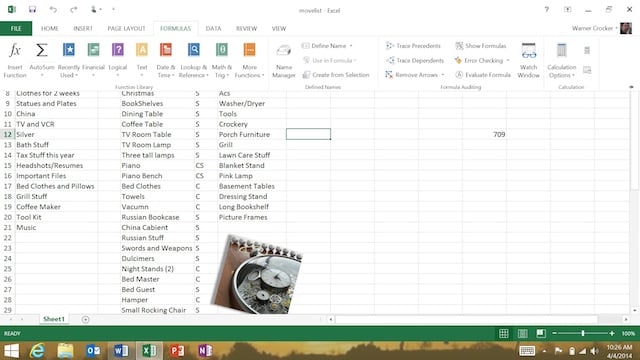
Task: Open the Text functions library
Action: tap(142, 60)
